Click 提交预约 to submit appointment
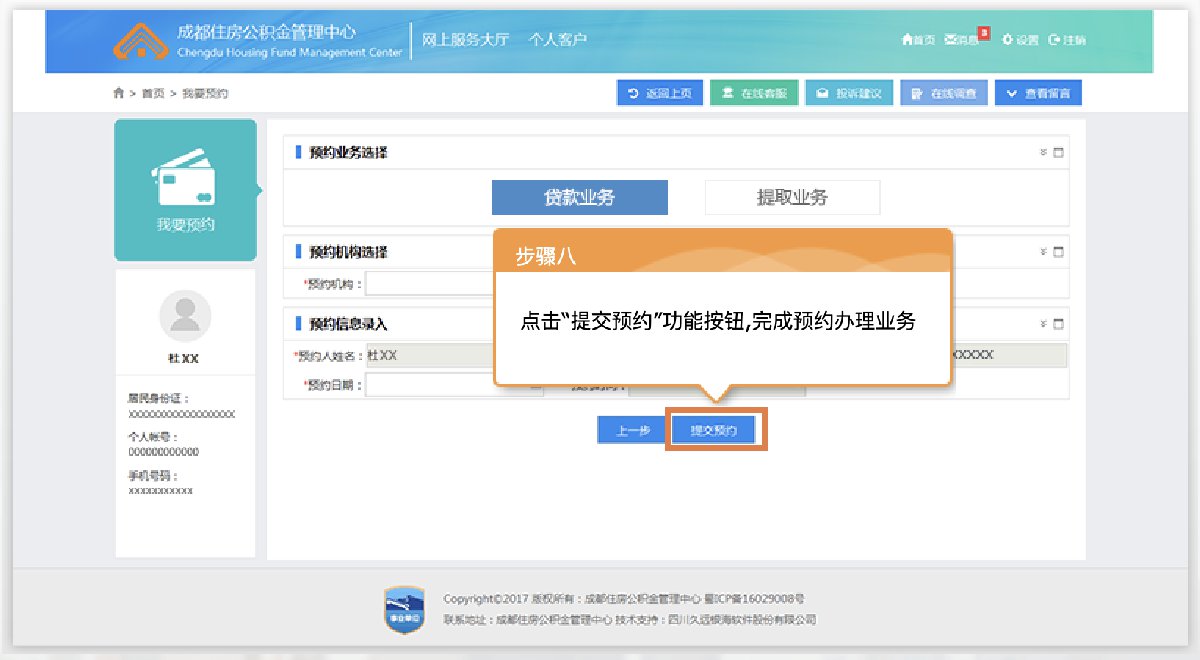This screenshot has width=1200, height=660. coord(714,430)
